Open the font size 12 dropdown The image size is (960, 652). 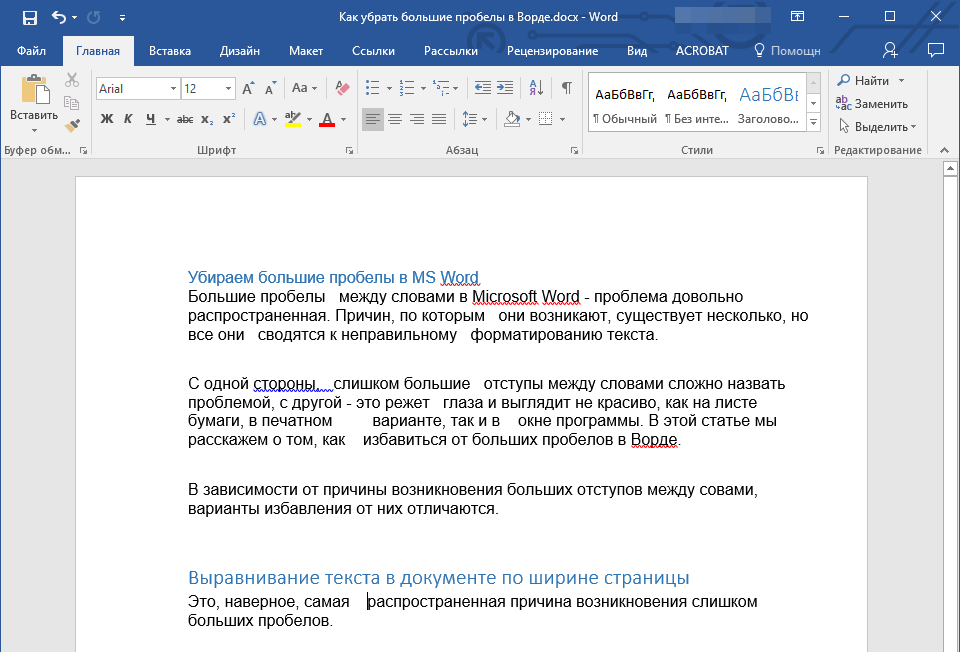point(229,89)
